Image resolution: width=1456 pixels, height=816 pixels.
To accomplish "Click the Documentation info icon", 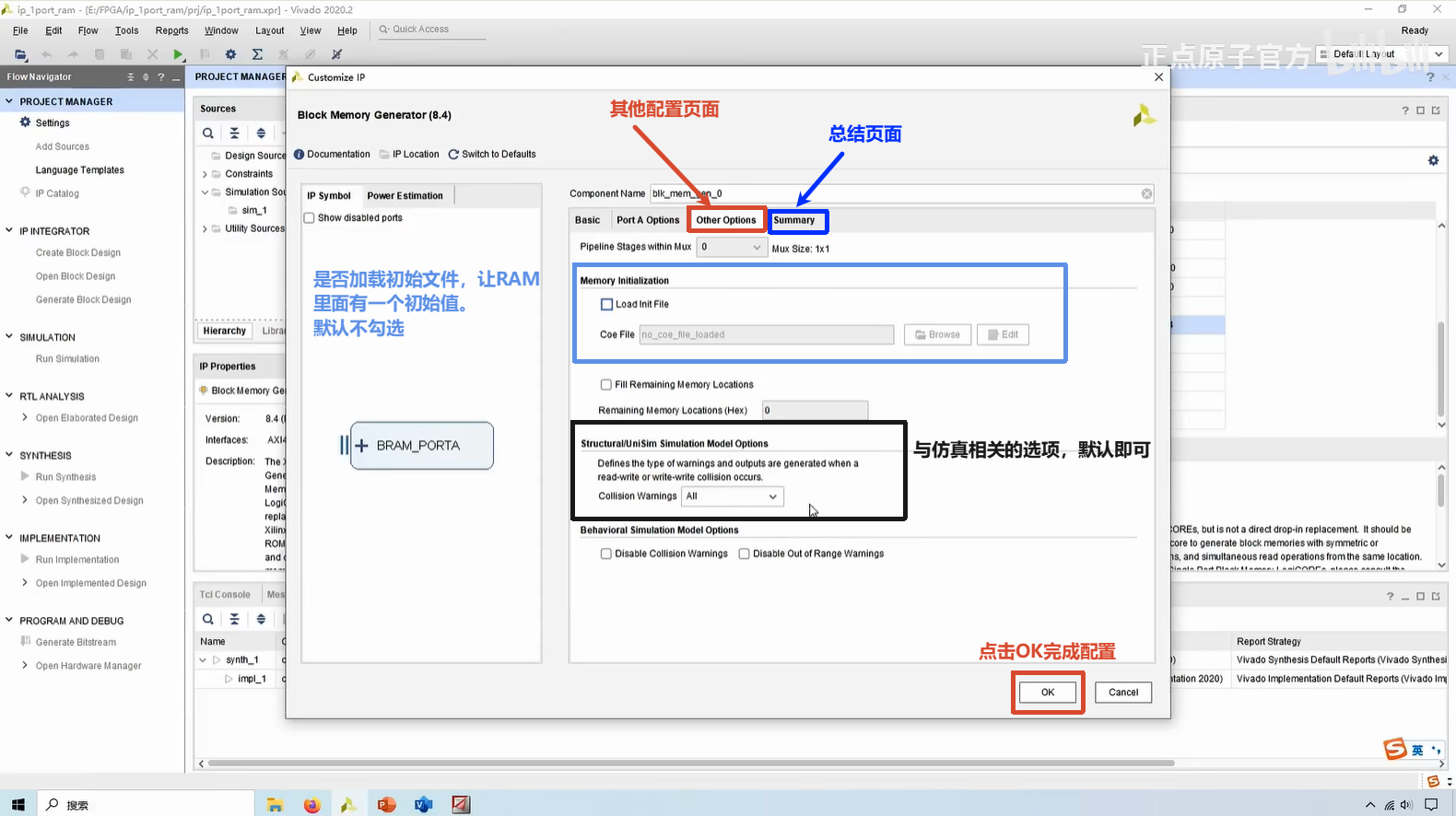I will pos(299,155).
